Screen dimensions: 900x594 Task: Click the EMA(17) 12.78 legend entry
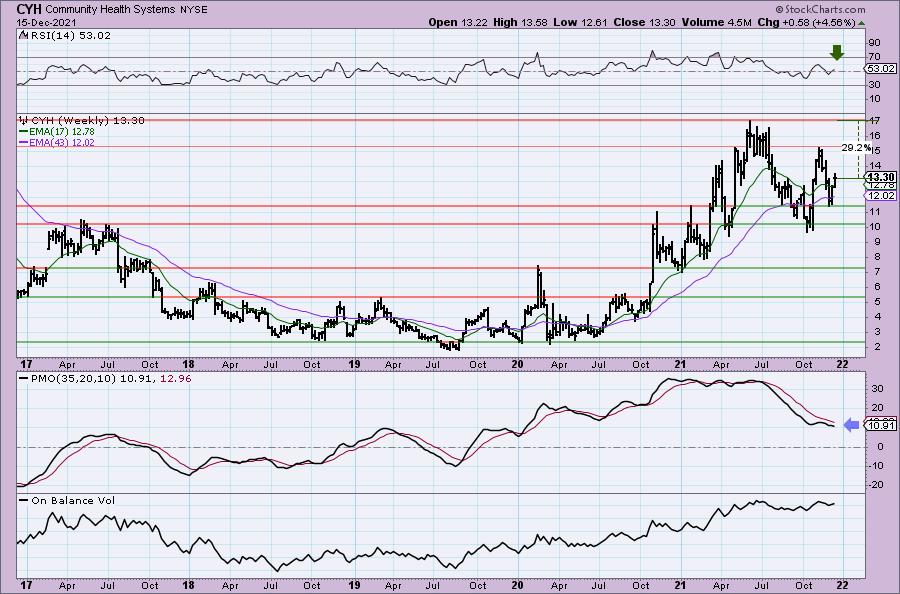coord(62,131)
